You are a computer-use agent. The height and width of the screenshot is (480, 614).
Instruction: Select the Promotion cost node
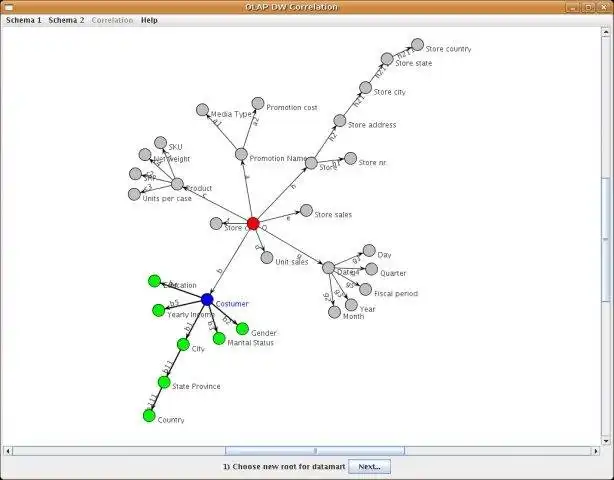258,103
